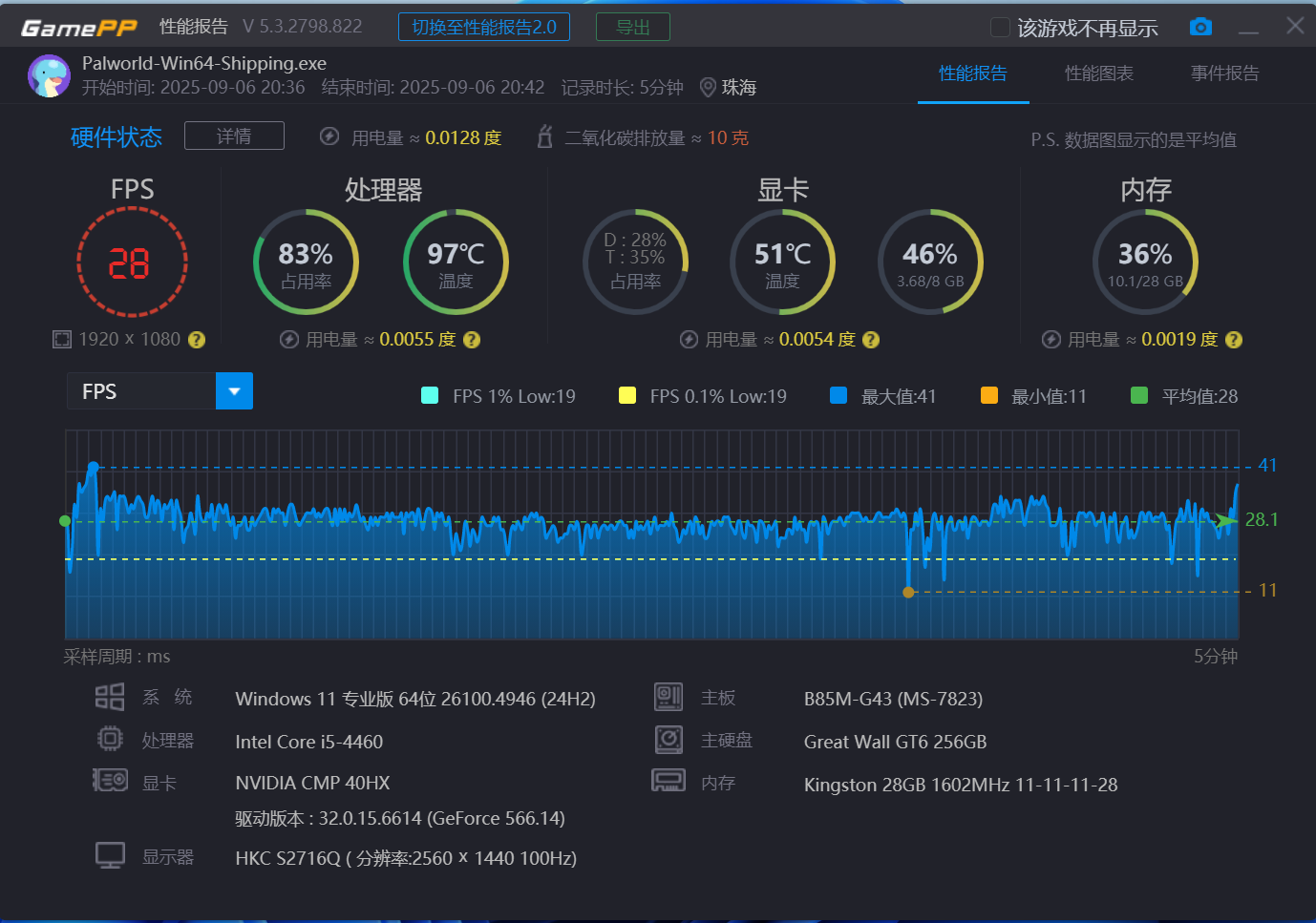Click the help icon after CPU 0.0055 度
Viewport: 1316px width, 923px height.
(472, 340)
